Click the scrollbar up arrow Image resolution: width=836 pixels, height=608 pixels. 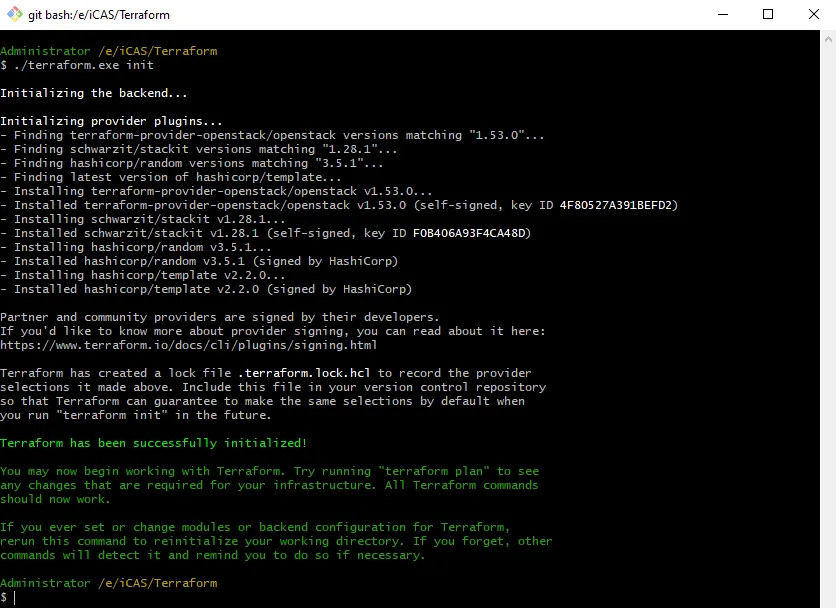(828, 39)
